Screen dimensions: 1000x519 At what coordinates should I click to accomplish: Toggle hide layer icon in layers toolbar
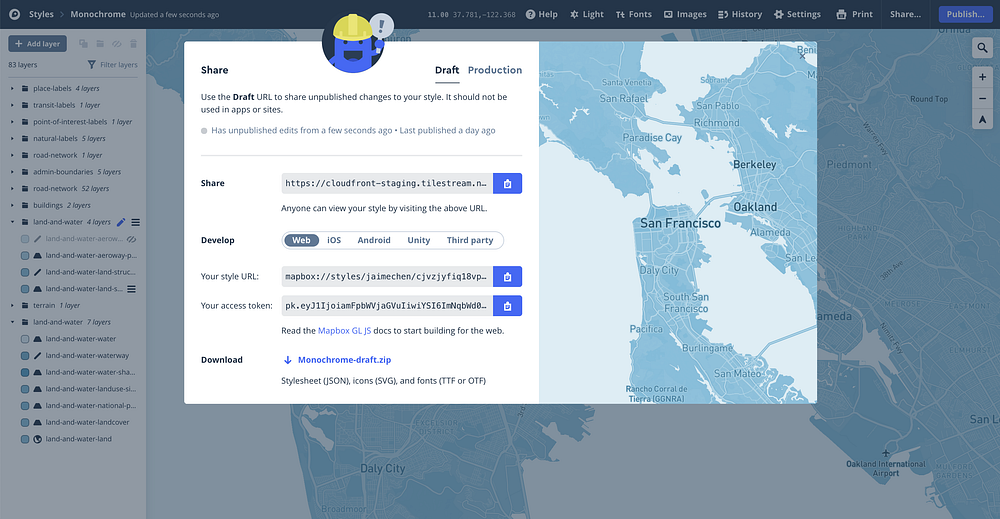117,43
